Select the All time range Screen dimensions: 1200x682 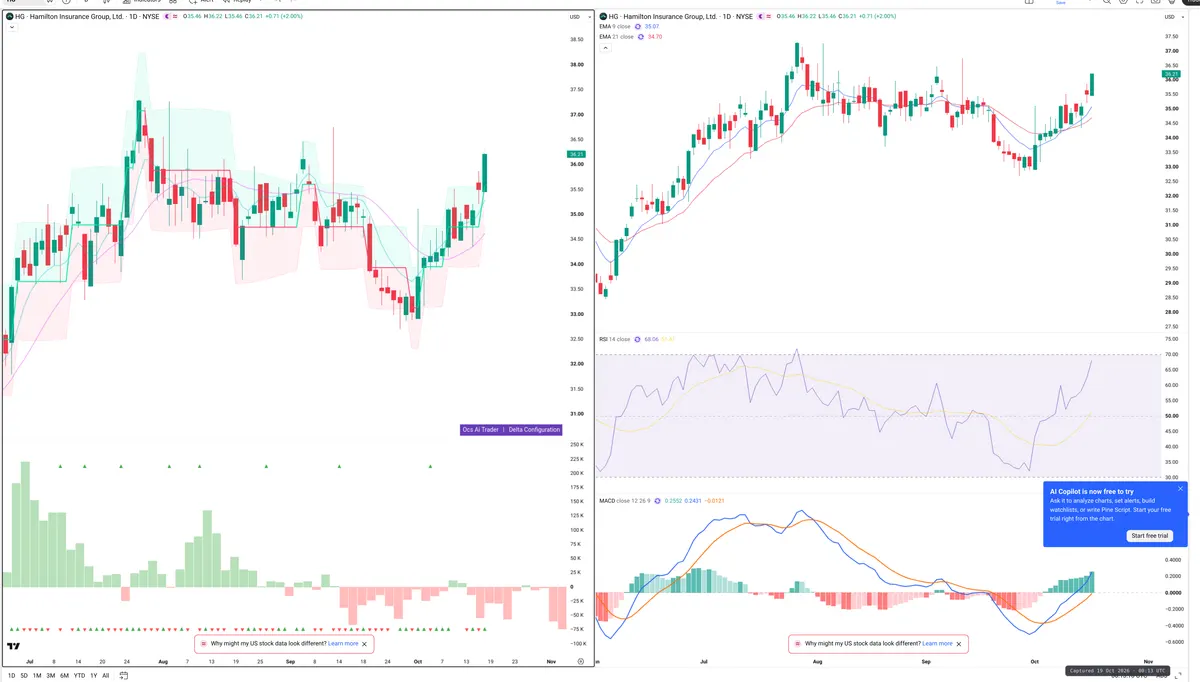(106, 676)
